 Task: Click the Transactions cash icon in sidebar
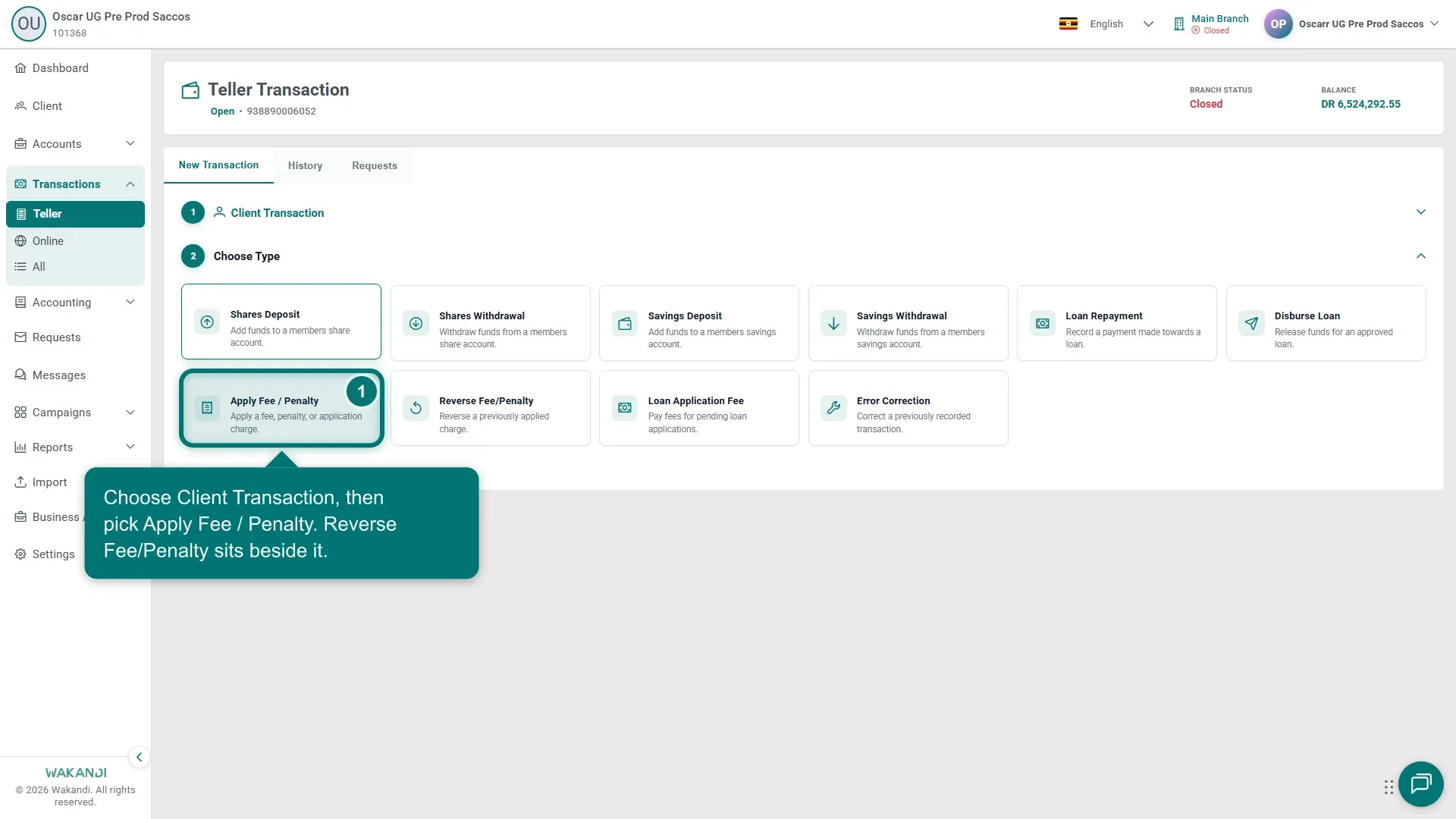pos(20,184)
